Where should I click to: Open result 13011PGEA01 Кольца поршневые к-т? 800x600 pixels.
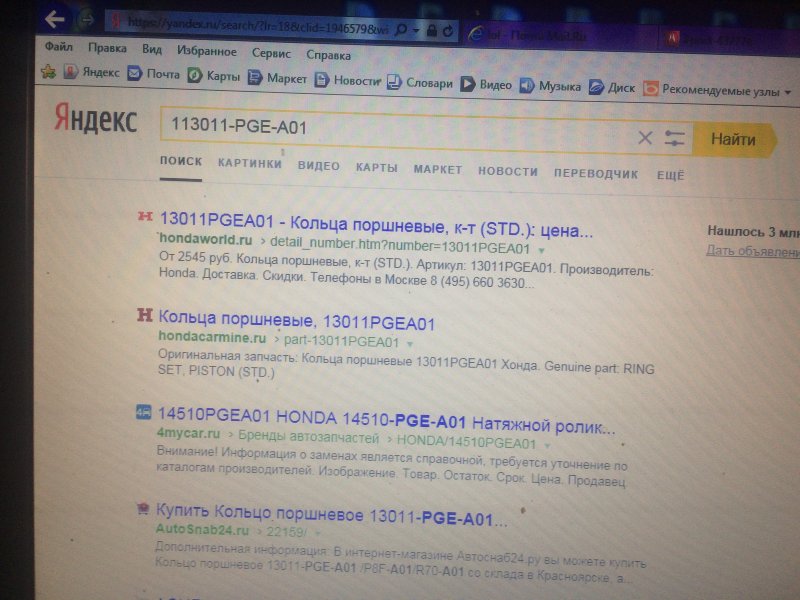pyautogui.click(x=377, y=225)
